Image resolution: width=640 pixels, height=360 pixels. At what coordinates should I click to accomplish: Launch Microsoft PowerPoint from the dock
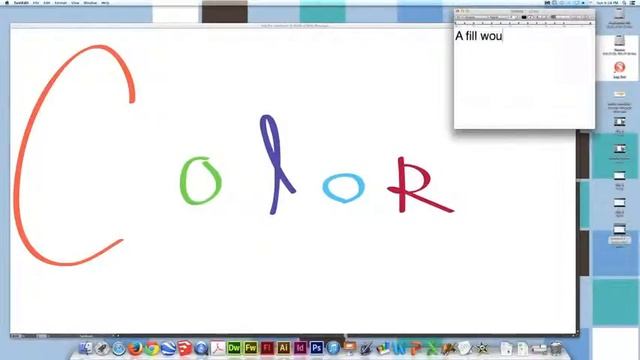415,348
